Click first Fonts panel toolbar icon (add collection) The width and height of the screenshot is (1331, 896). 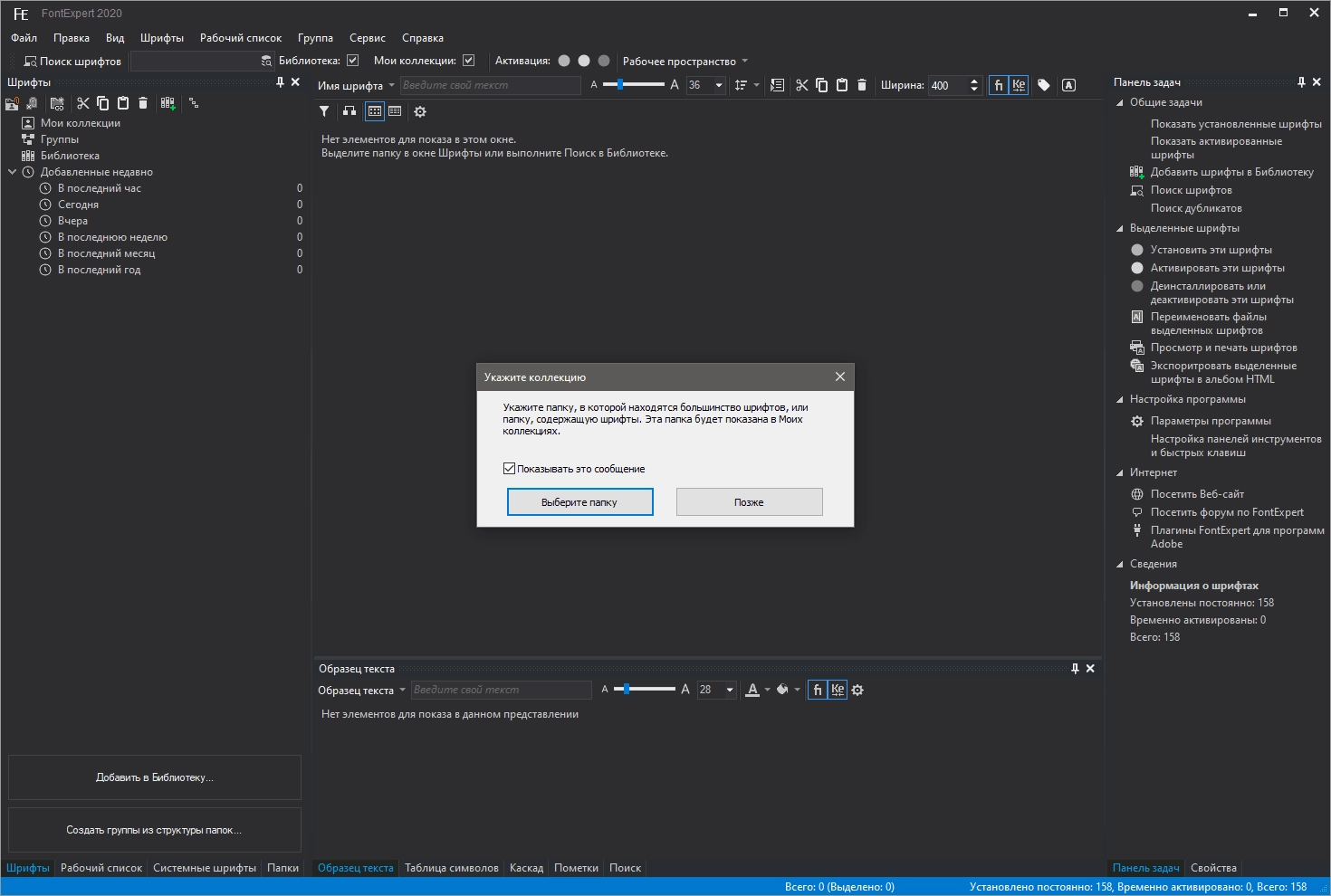coord(12,103)
